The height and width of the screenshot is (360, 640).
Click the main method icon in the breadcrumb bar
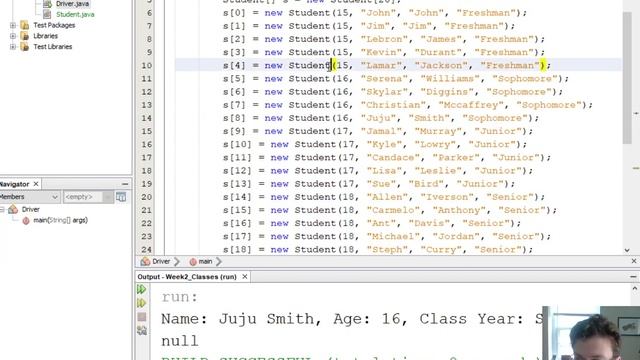pyautogui.click(x=193, y=262)
